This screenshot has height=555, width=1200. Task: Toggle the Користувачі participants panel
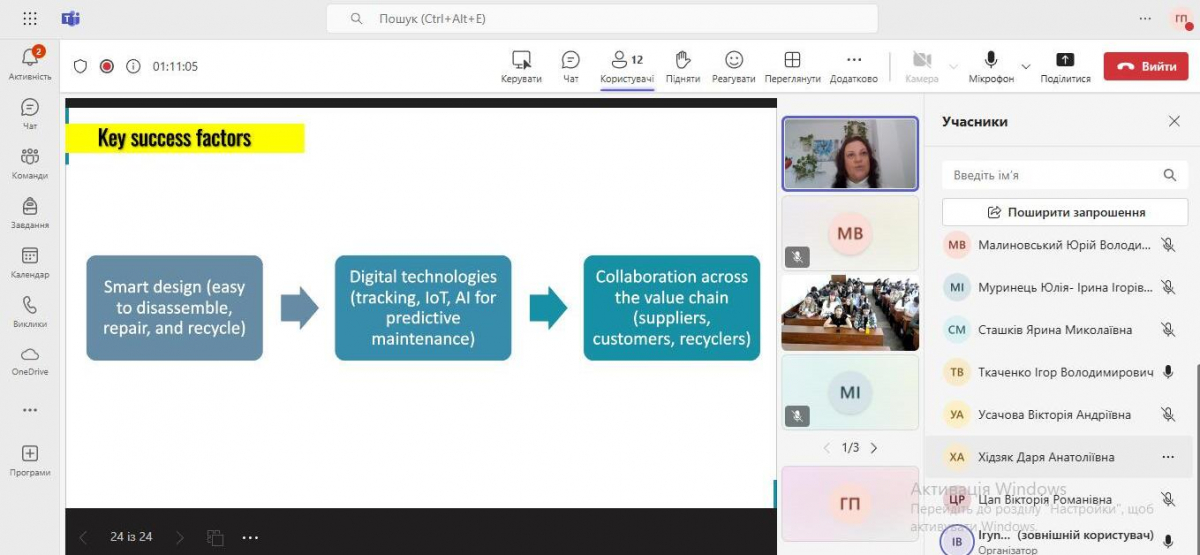point(627,66)
